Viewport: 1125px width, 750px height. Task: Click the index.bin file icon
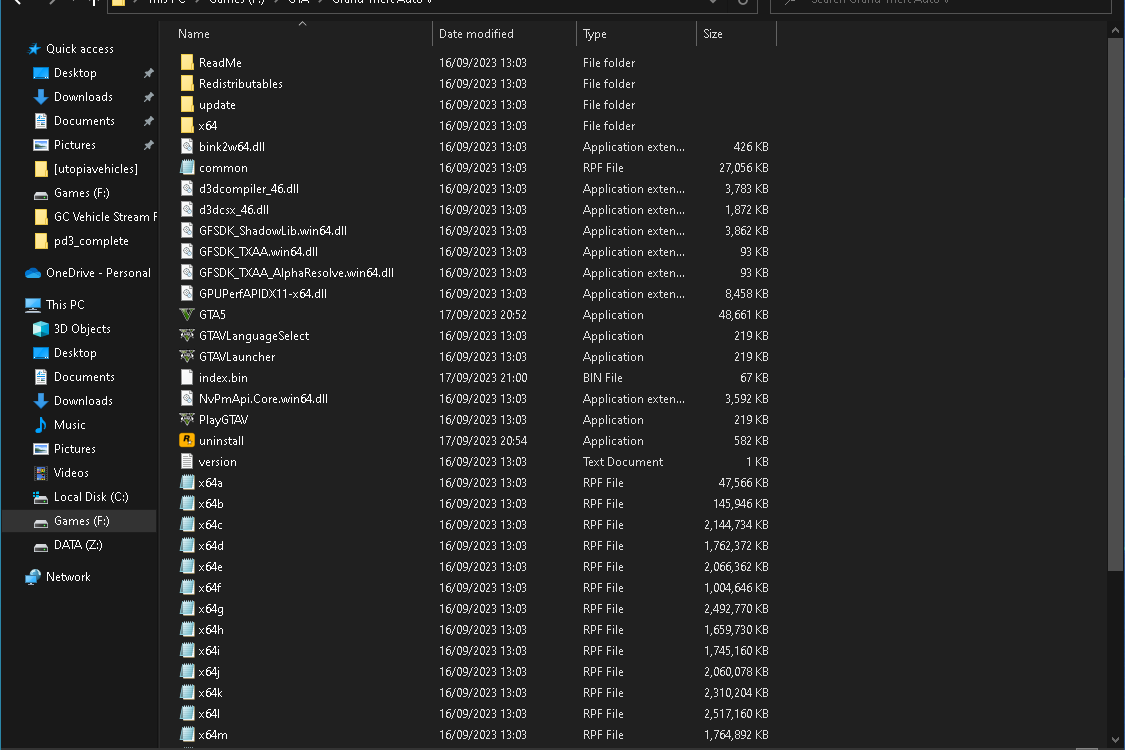(x=187, y=378)
